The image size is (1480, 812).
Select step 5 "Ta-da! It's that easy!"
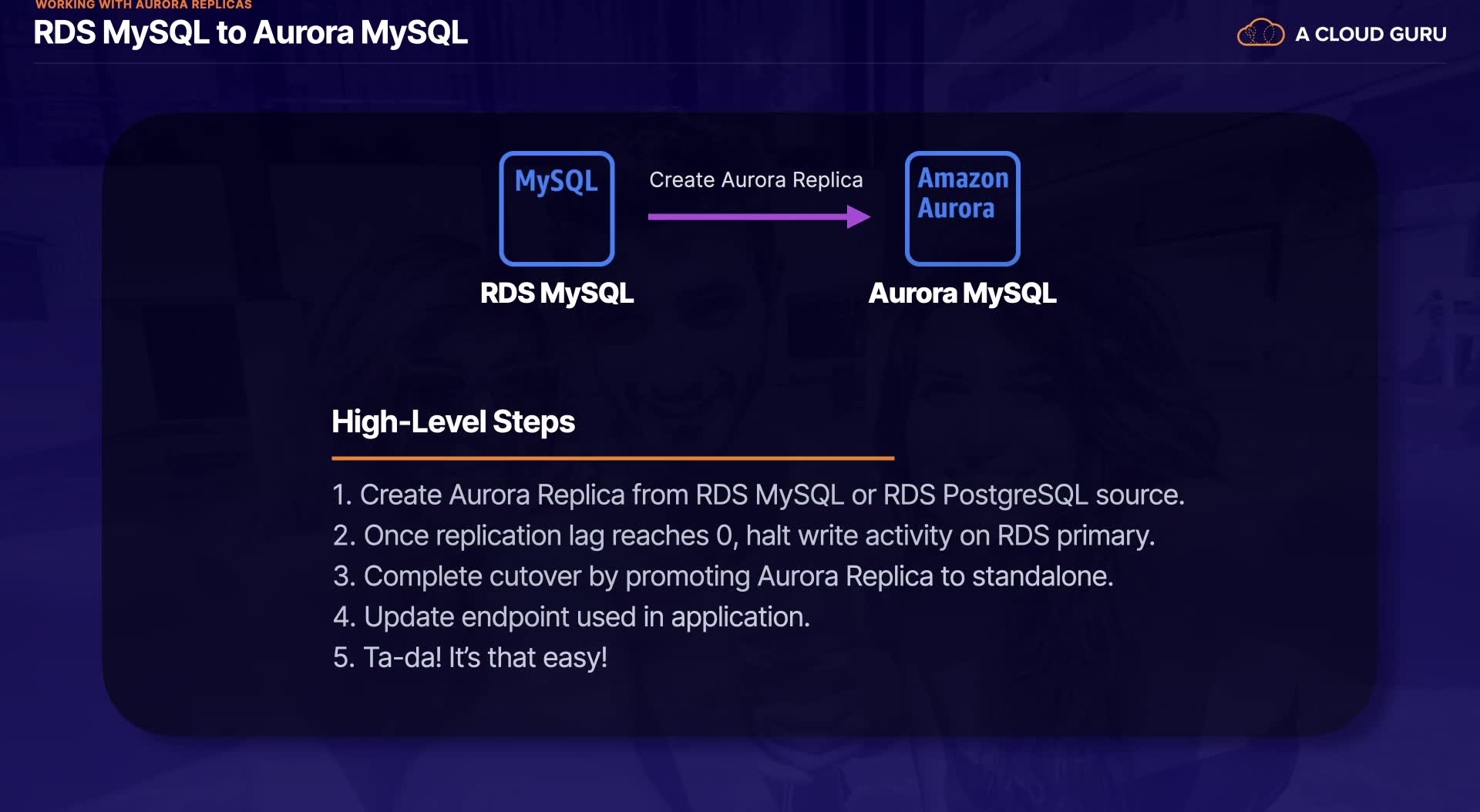469,658
